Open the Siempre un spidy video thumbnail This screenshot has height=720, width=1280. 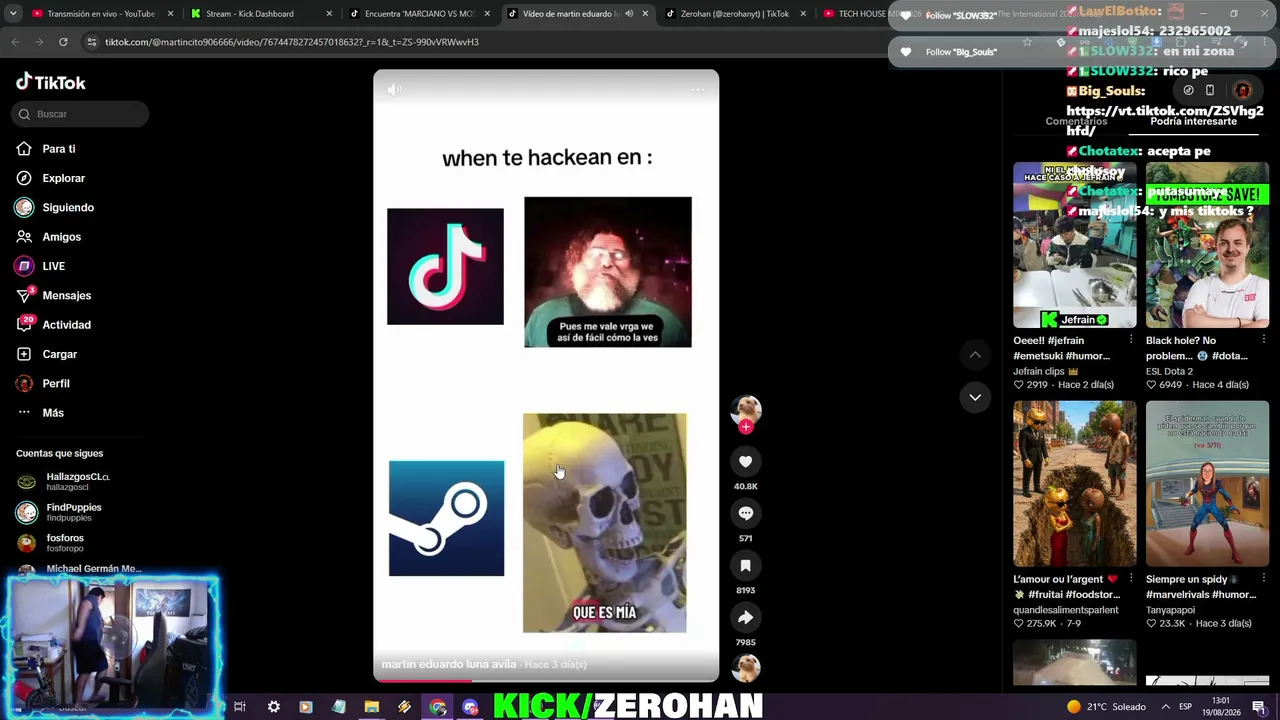1207,484
